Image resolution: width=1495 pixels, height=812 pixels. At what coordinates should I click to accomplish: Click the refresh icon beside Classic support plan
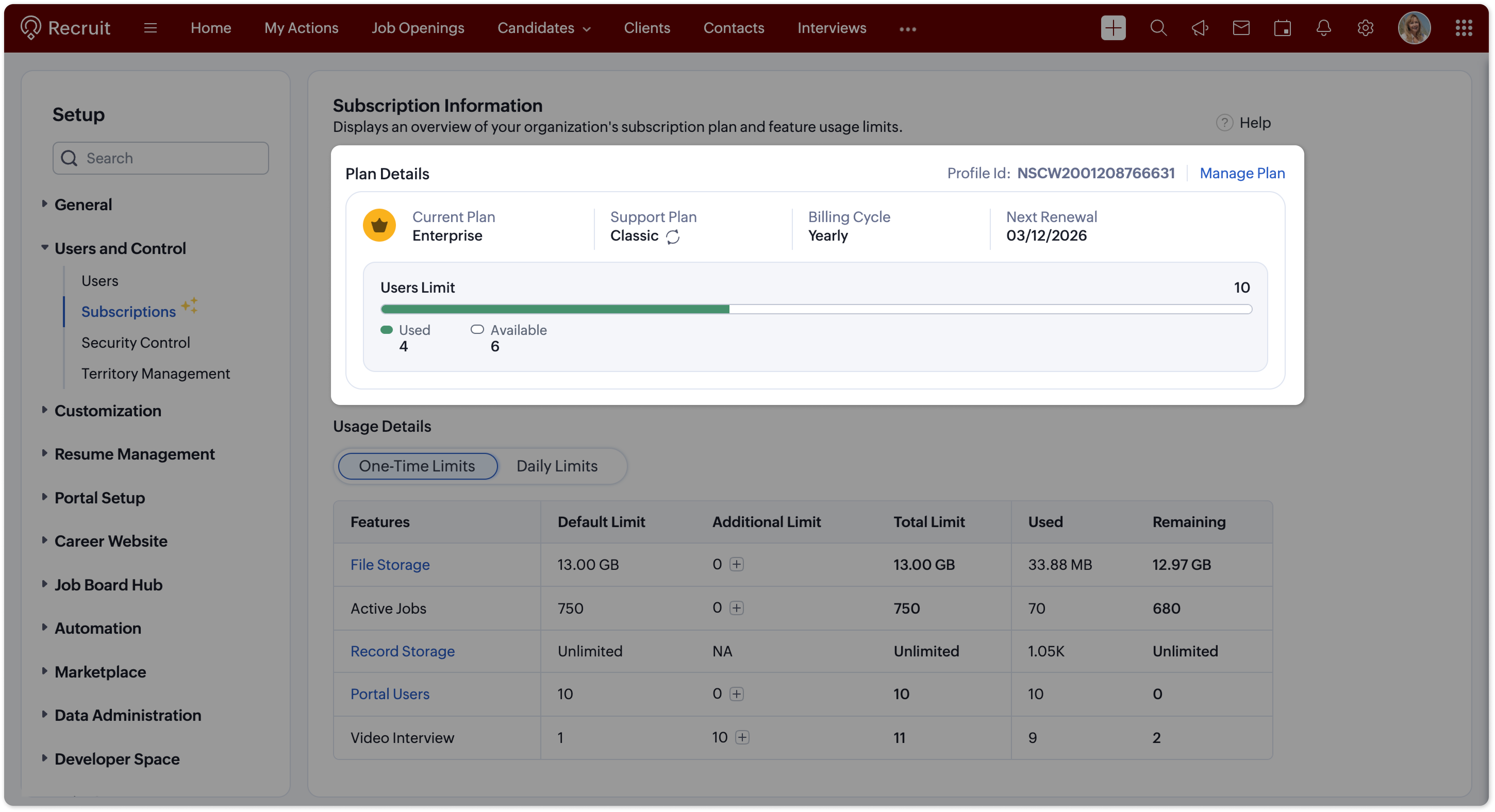click(x=673, y=237)
